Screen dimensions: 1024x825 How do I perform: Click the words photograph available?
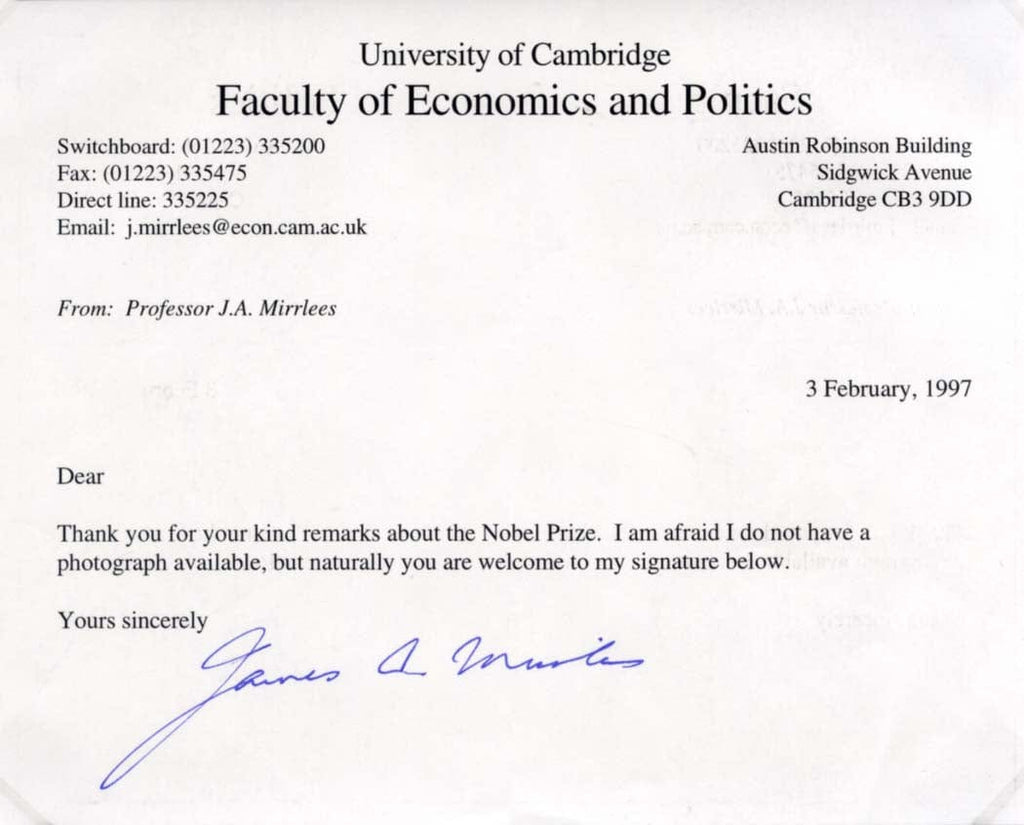point(161,562)
